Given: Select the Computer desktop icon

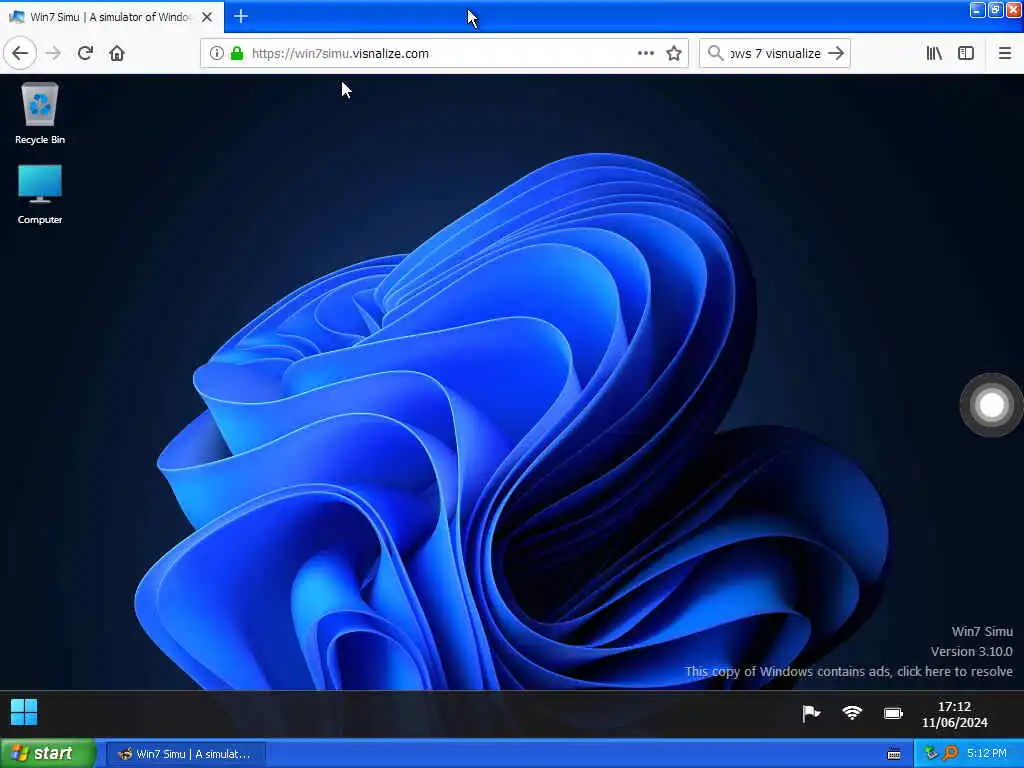Looking at the screenshot, I should [40, 194].
